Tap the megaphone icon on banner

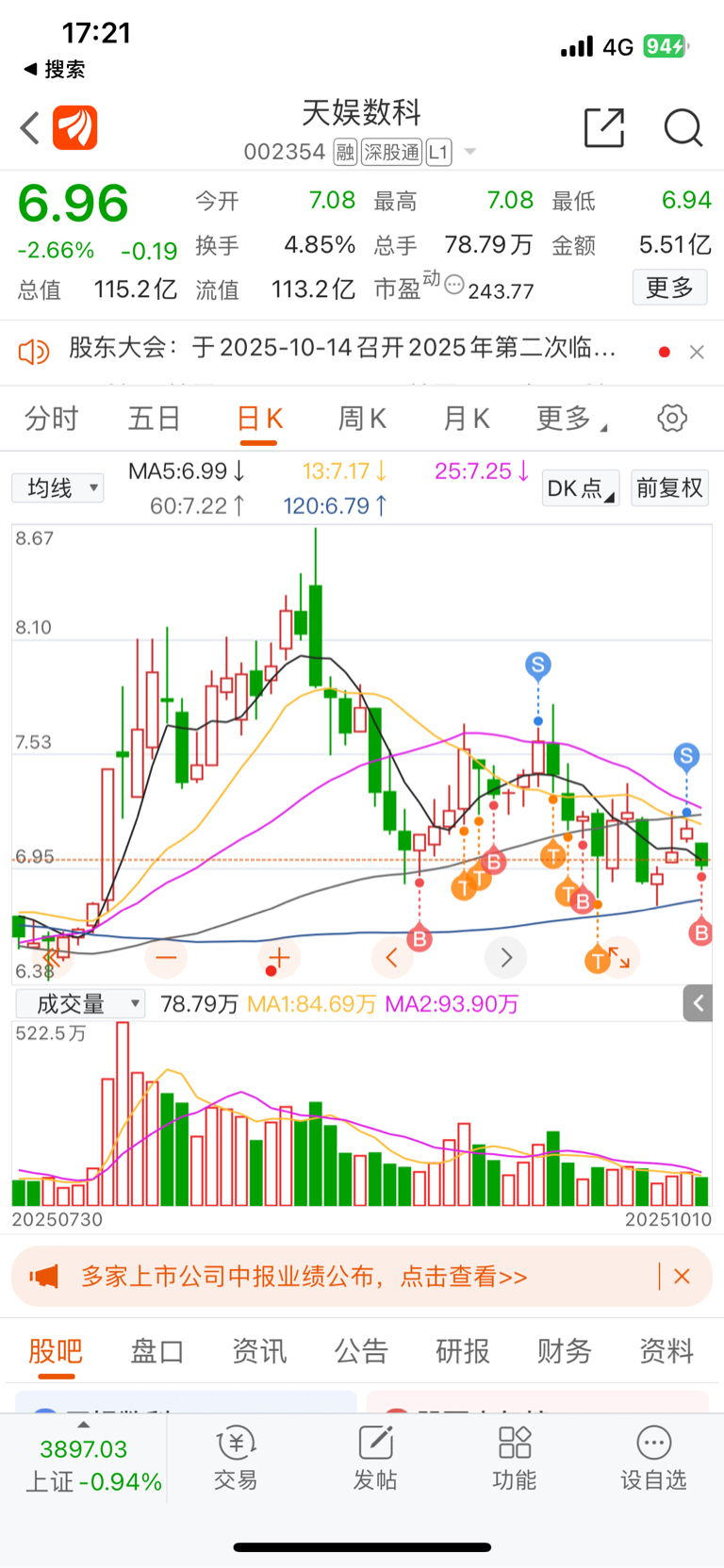pos(43,1277)
